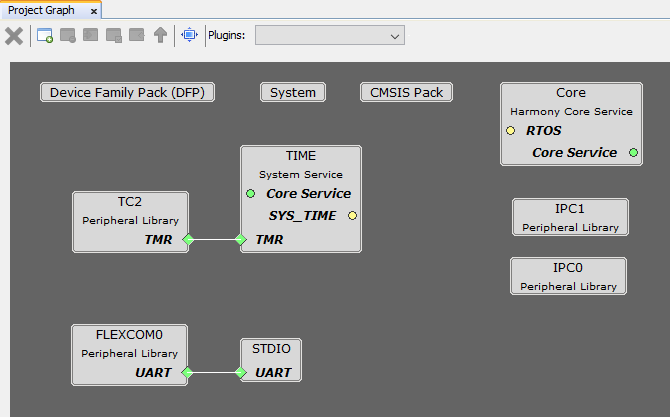Click the blue fit-to-view icon
670x417 pixels.
point(189,36)
